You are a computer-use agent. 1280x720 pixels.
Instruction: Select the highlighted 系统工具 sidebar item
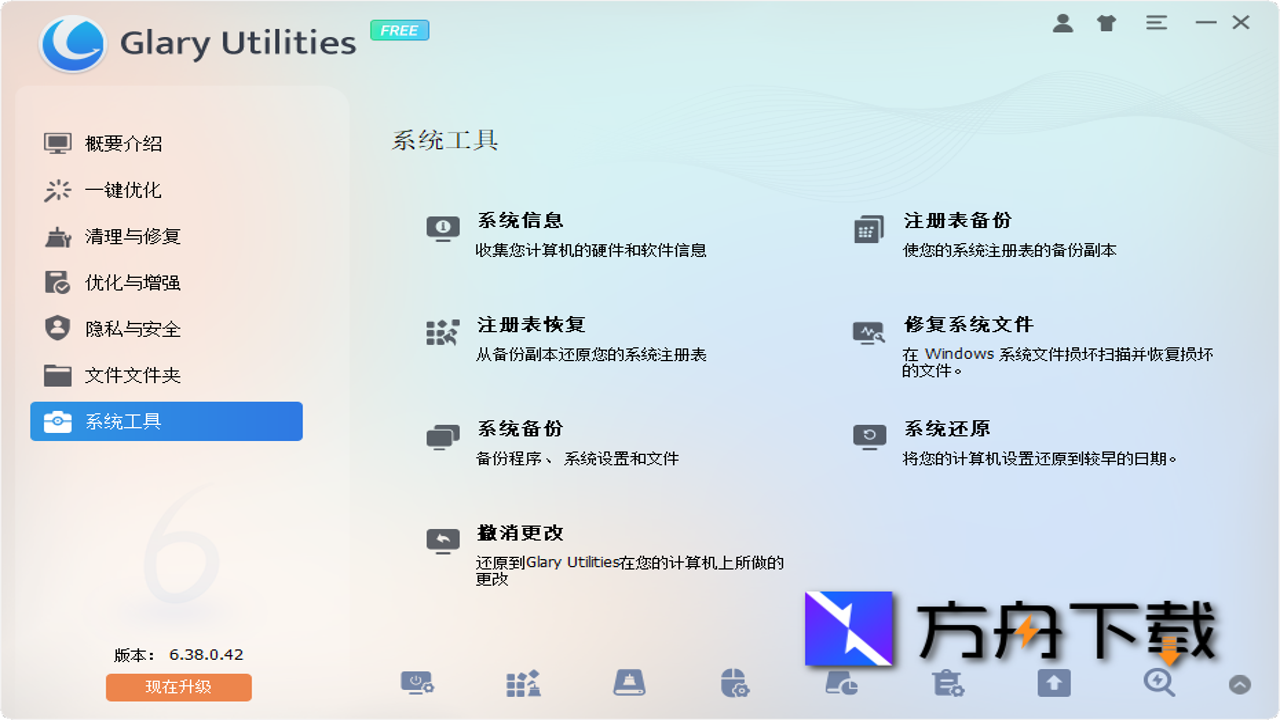click(166, 421)
